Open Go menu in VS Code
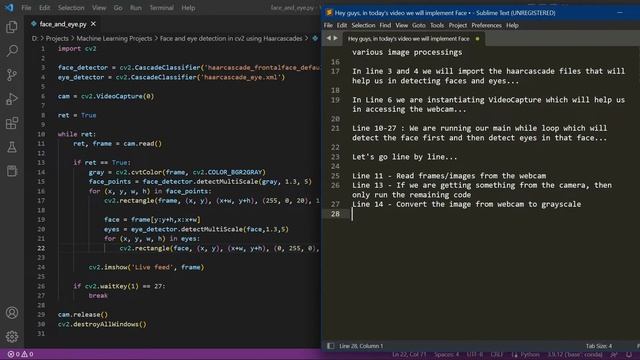Viewport: 640px width, 360px height. 118,8
